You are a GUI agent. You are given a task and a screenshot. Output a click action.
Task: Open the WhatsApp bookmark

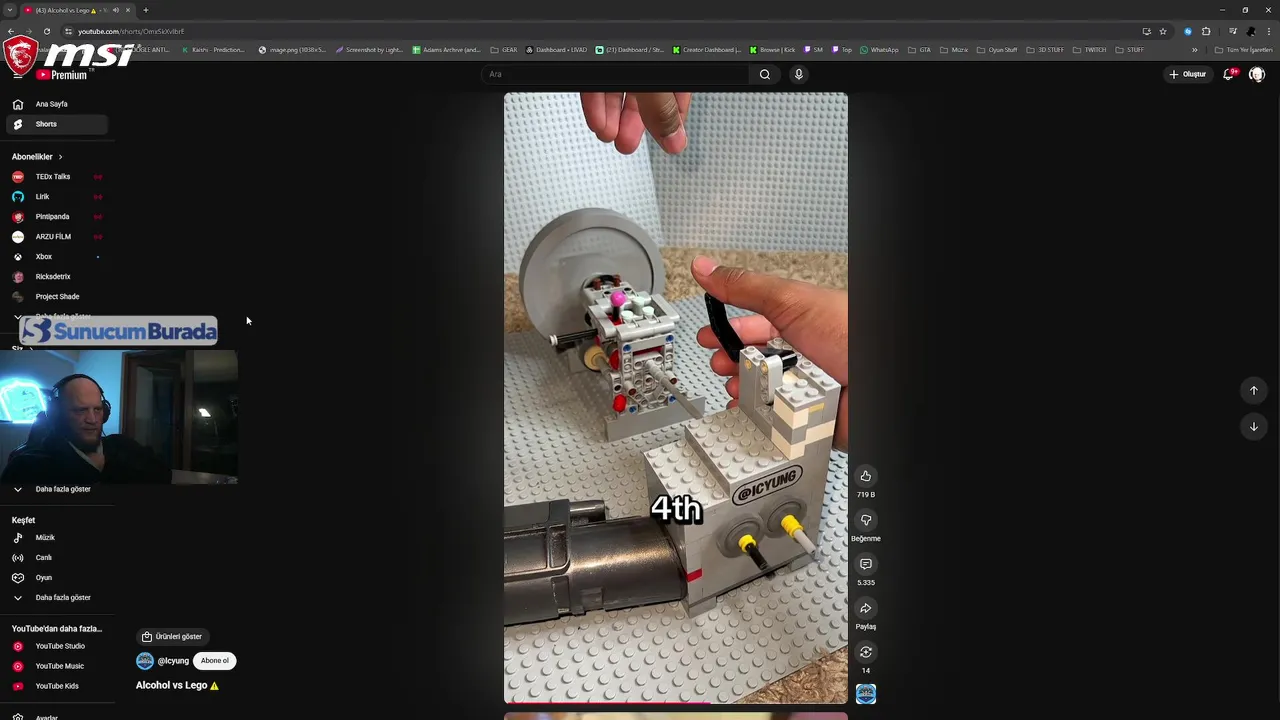pyautogui.click(x=879, y=50)
